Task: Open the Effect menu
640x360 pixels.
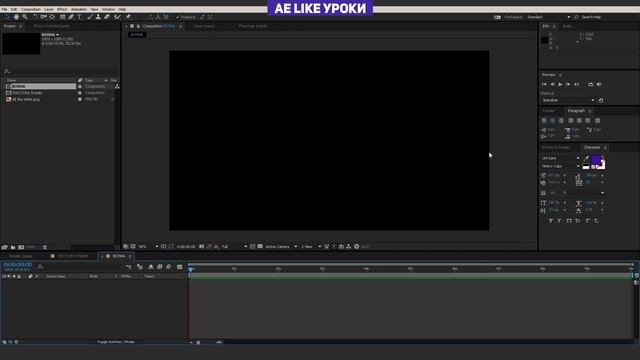Action: tap(62, 9)
